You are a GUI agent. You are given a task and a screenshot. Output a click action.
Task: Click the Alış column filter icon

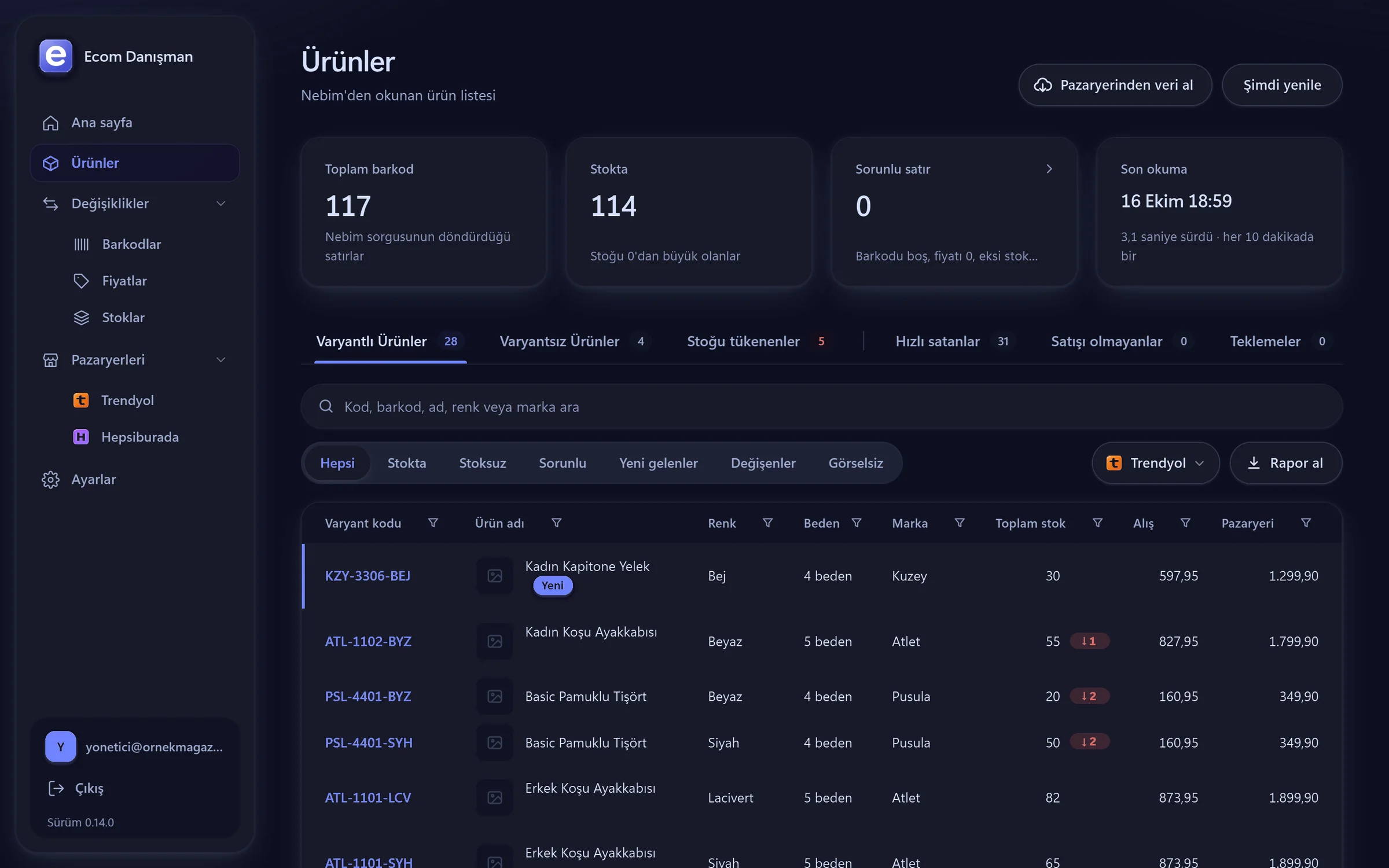click(x=1185, y=523)
